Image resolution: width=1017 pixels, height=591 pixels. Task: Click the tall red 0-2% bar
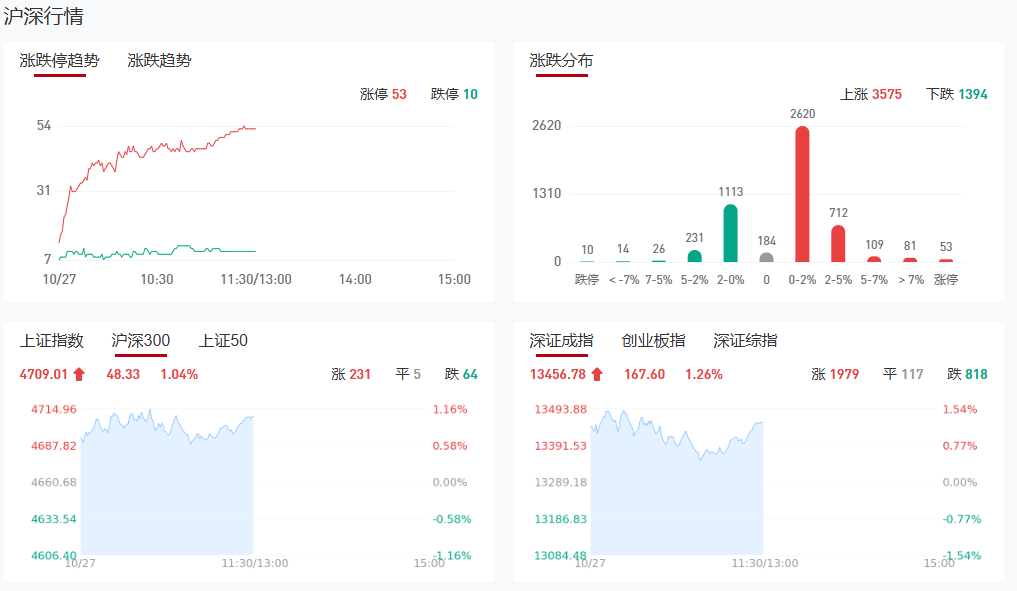click(x=802, y=194)
